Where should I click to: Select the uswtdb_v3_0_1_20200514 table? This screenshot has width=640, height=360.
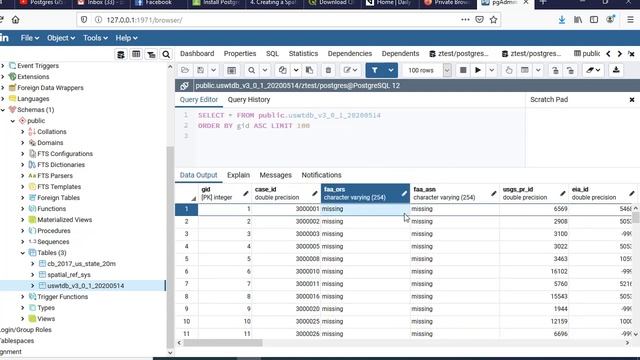(x=85, y=286)
